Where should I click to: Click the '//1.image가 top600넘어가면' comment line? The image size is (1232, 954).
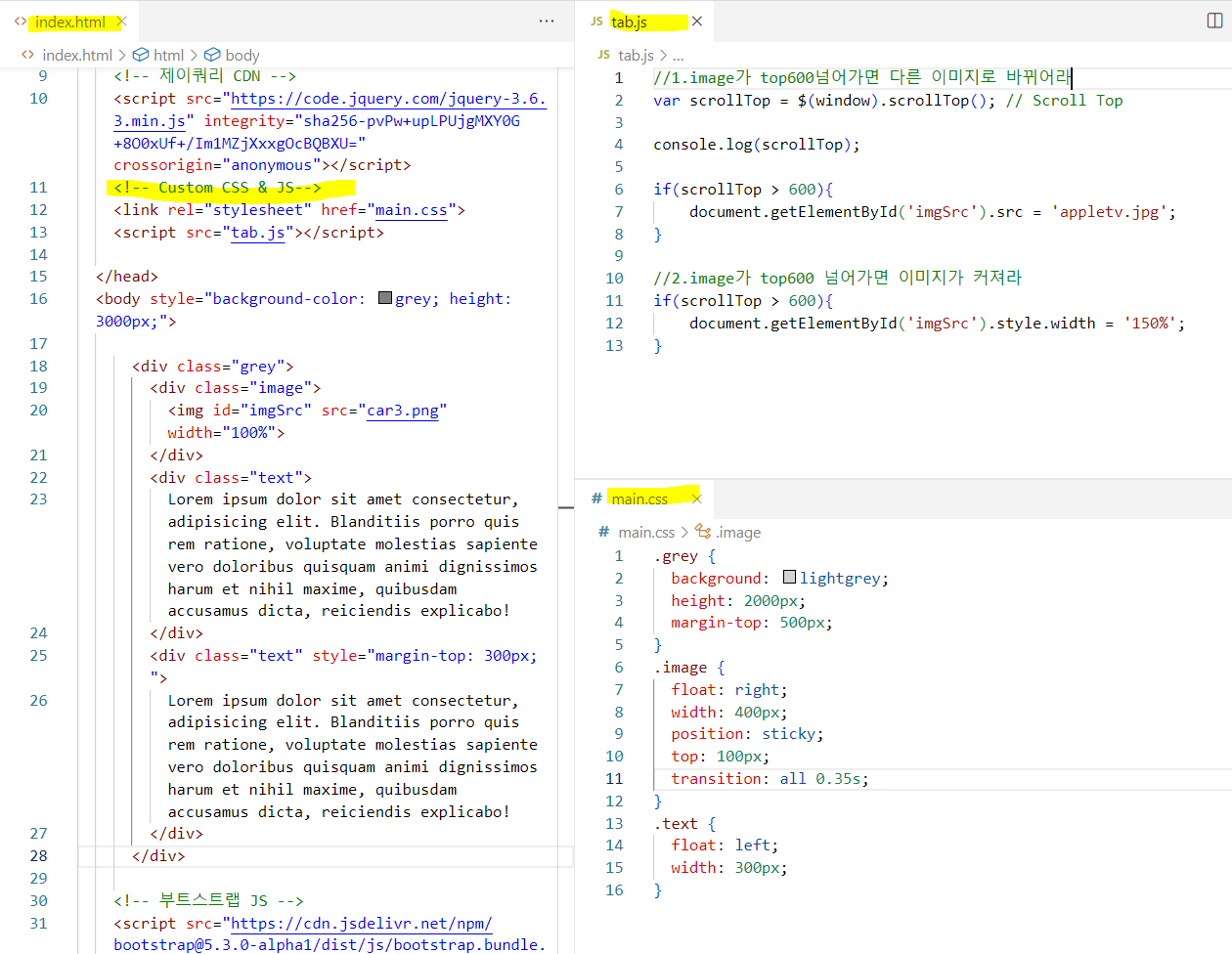click(862, 77)
